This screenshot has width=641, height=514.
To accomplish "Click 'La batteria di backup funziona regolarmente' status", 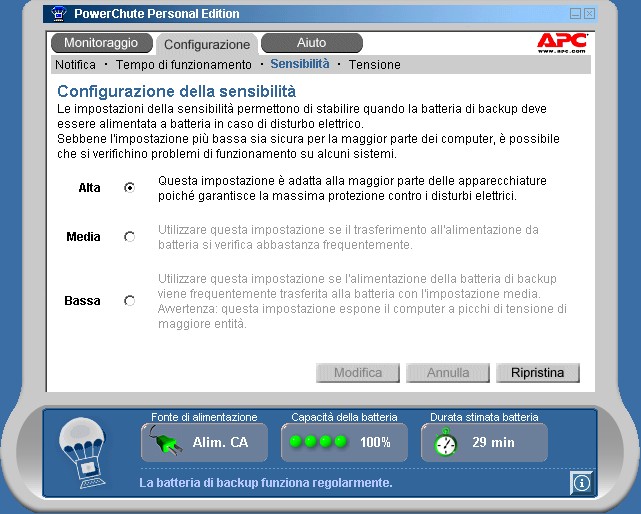I will pos(266,483).
